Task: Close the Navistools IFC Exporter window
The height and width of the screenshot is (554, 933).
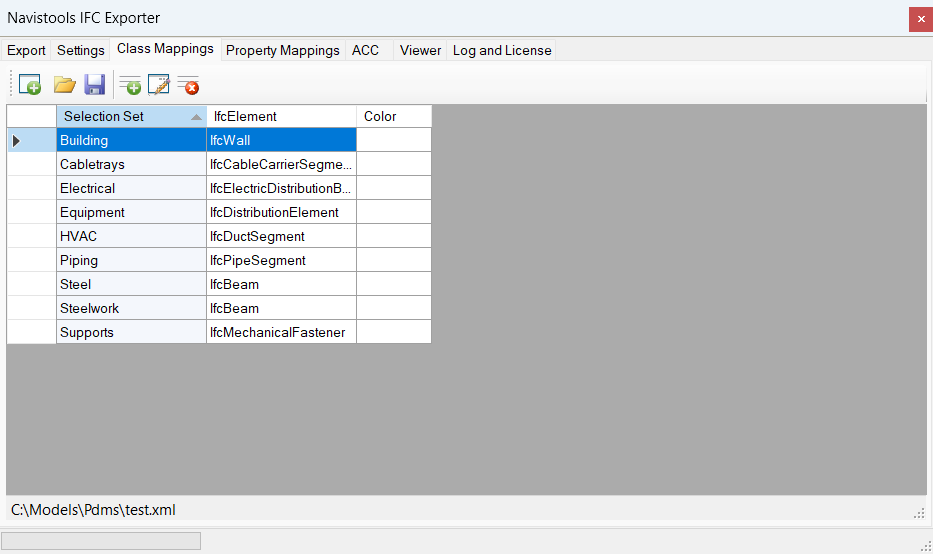Action: pyautogui.click(x=920, y=19)
